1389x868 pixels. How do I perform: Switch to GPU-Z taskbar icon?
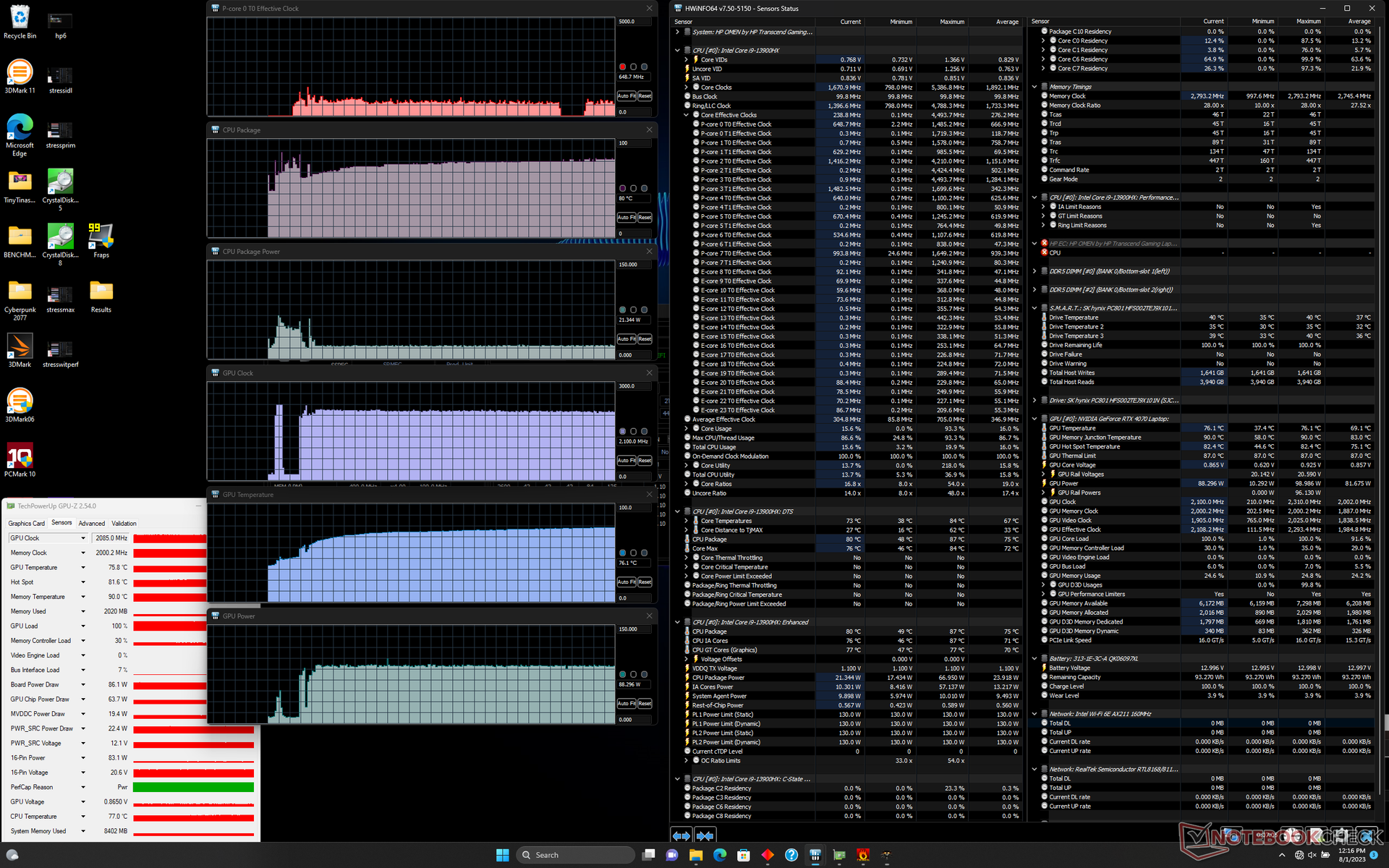[839, 855]
